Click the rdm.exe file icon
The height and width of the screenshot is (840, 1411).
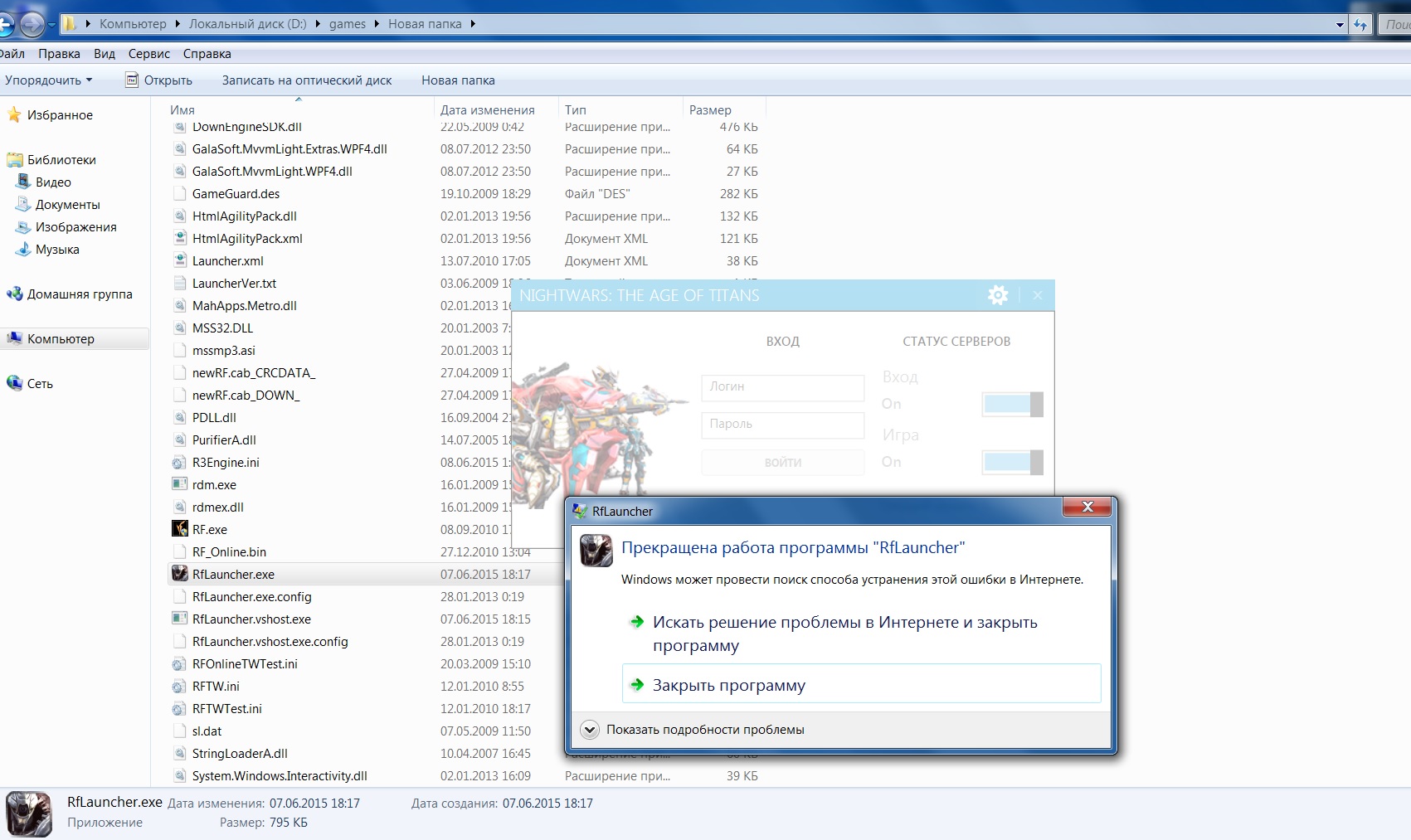point(179,483)
